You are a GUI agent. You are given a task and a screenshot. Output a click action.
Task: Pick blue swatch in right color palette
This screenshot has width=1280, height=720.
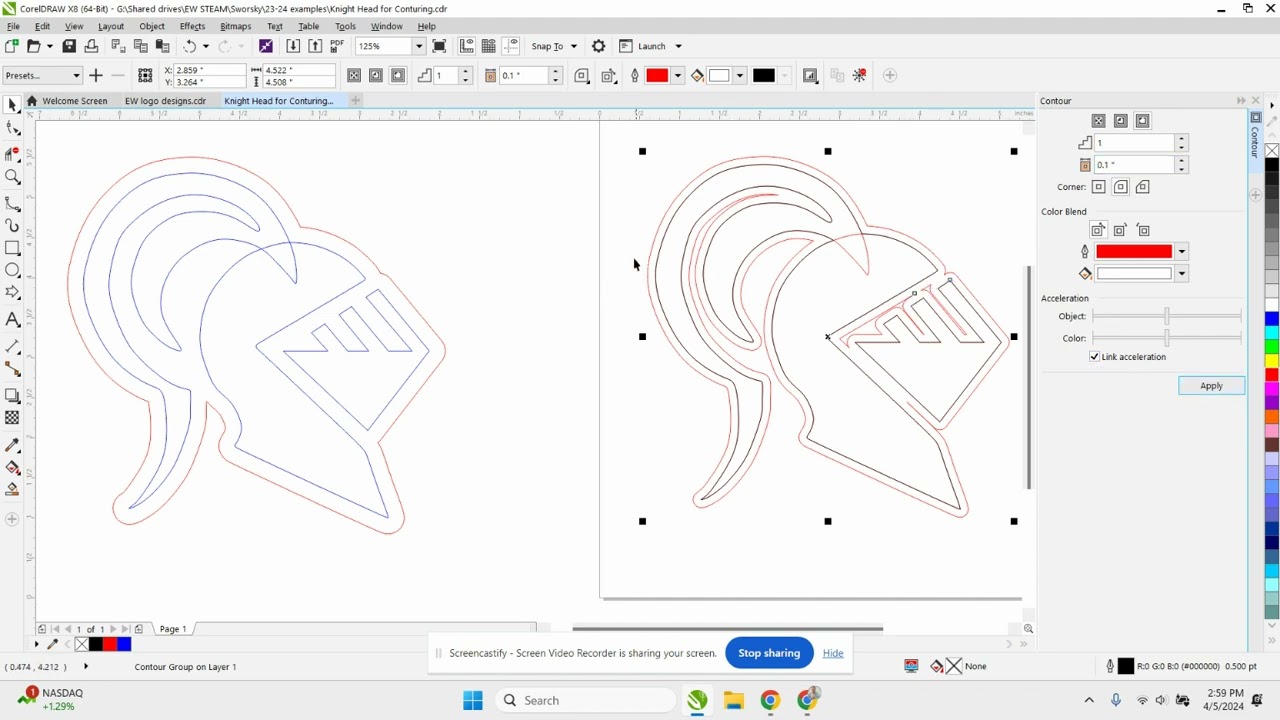coord(1272,319)
